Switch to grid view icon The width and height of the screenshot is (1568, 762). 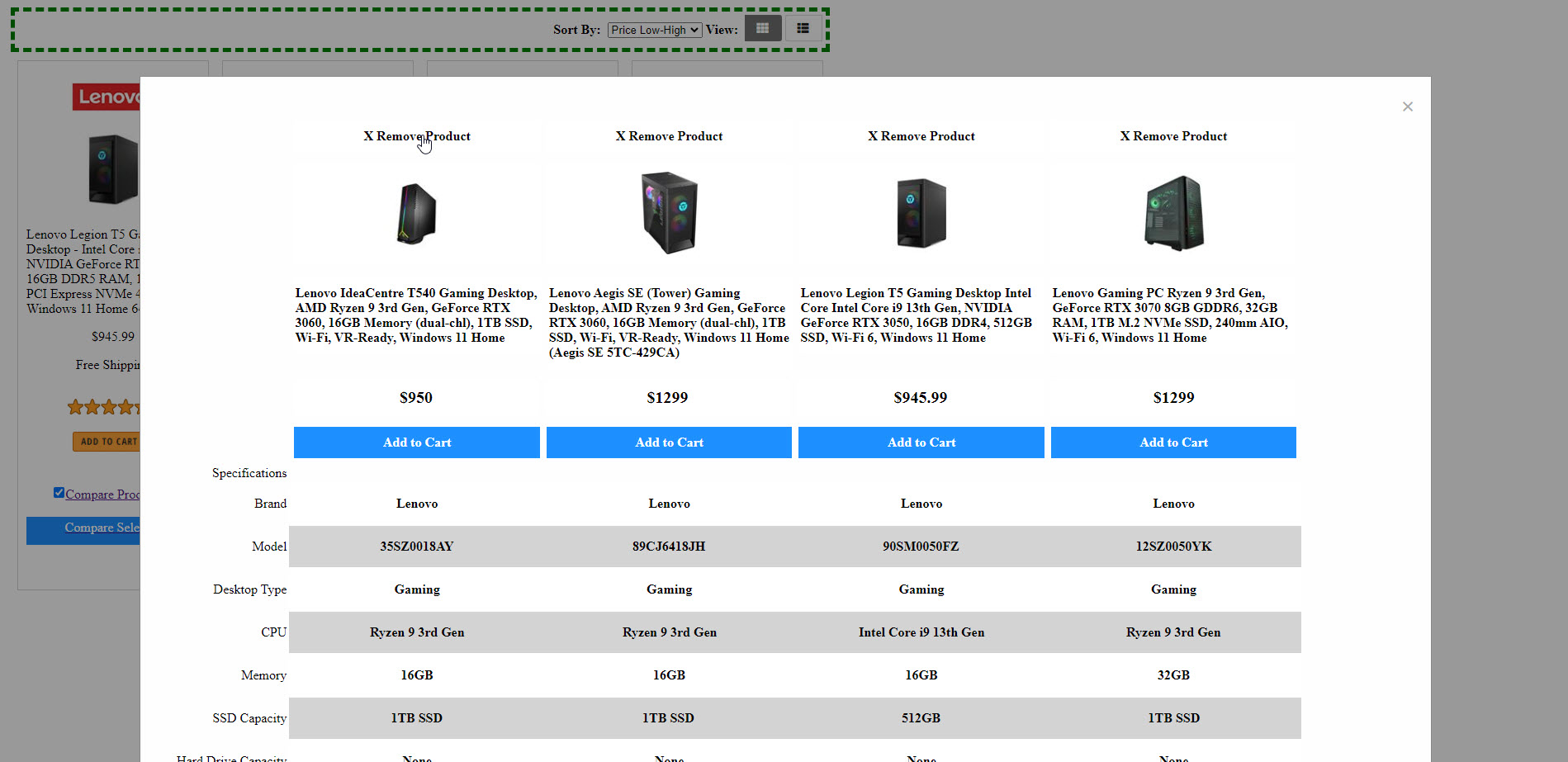[762, 29]
